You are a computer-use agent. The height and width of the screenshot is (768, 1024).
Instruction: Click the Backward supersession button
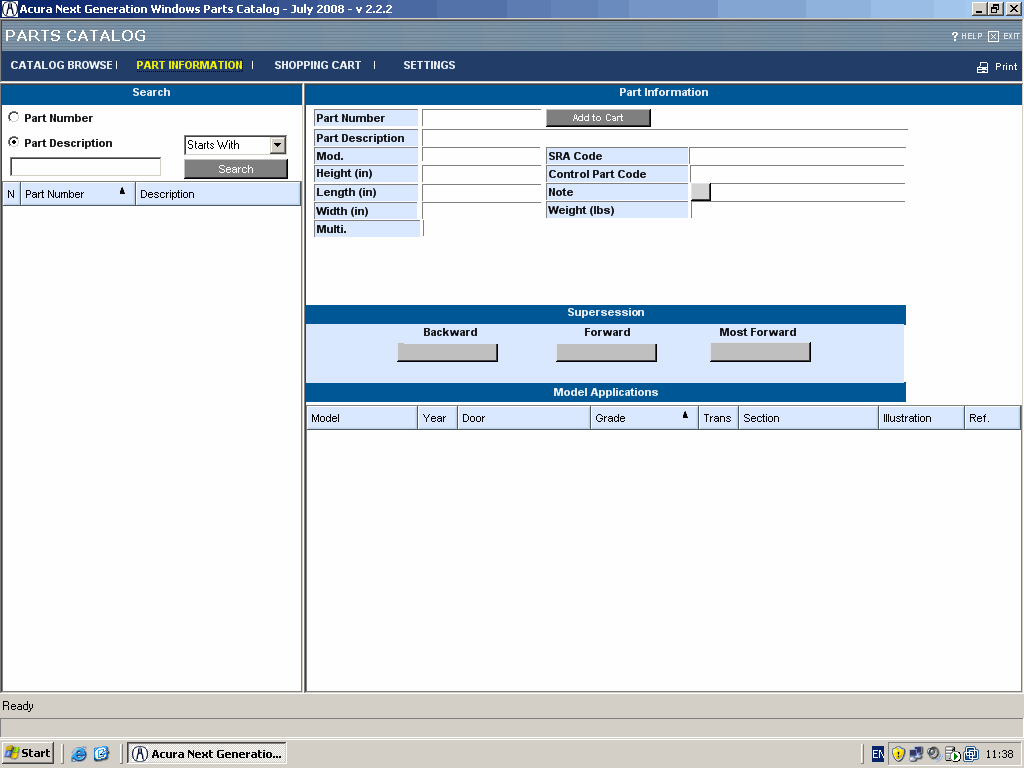(x=447, y=352)
